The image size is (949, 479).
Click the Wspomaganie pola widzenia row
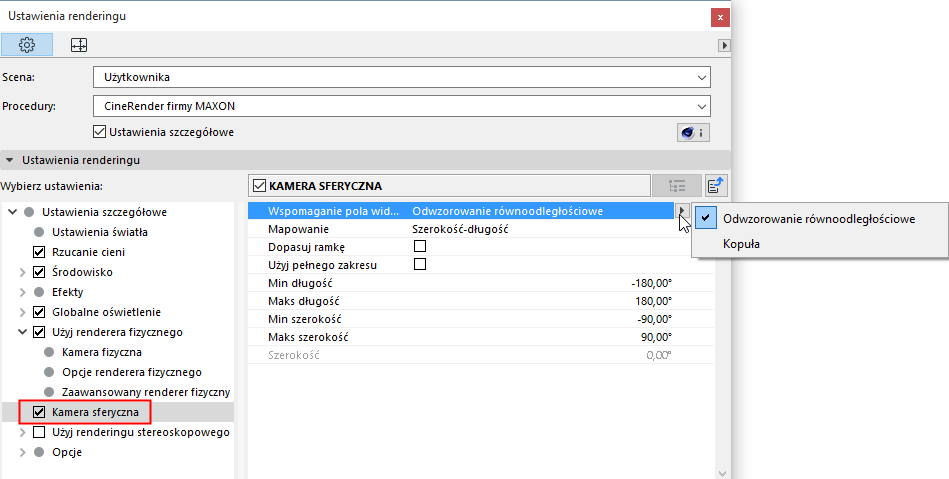click(461, 211)
